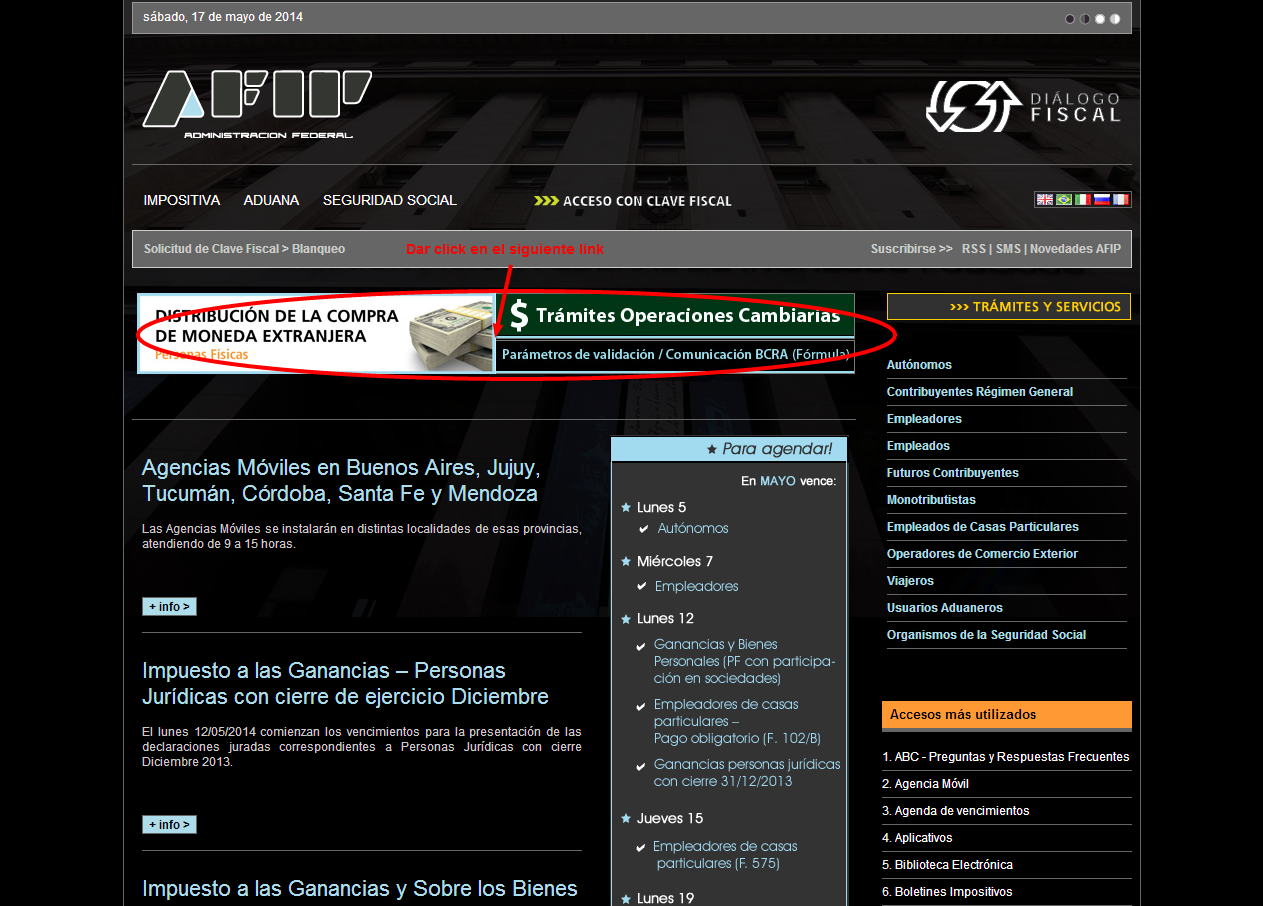The width and height of the screenshot is (1263, 906).
Task: Open Ganancias personas jurídicas cierre 31/12/2013
Action: tap(747, 772)
